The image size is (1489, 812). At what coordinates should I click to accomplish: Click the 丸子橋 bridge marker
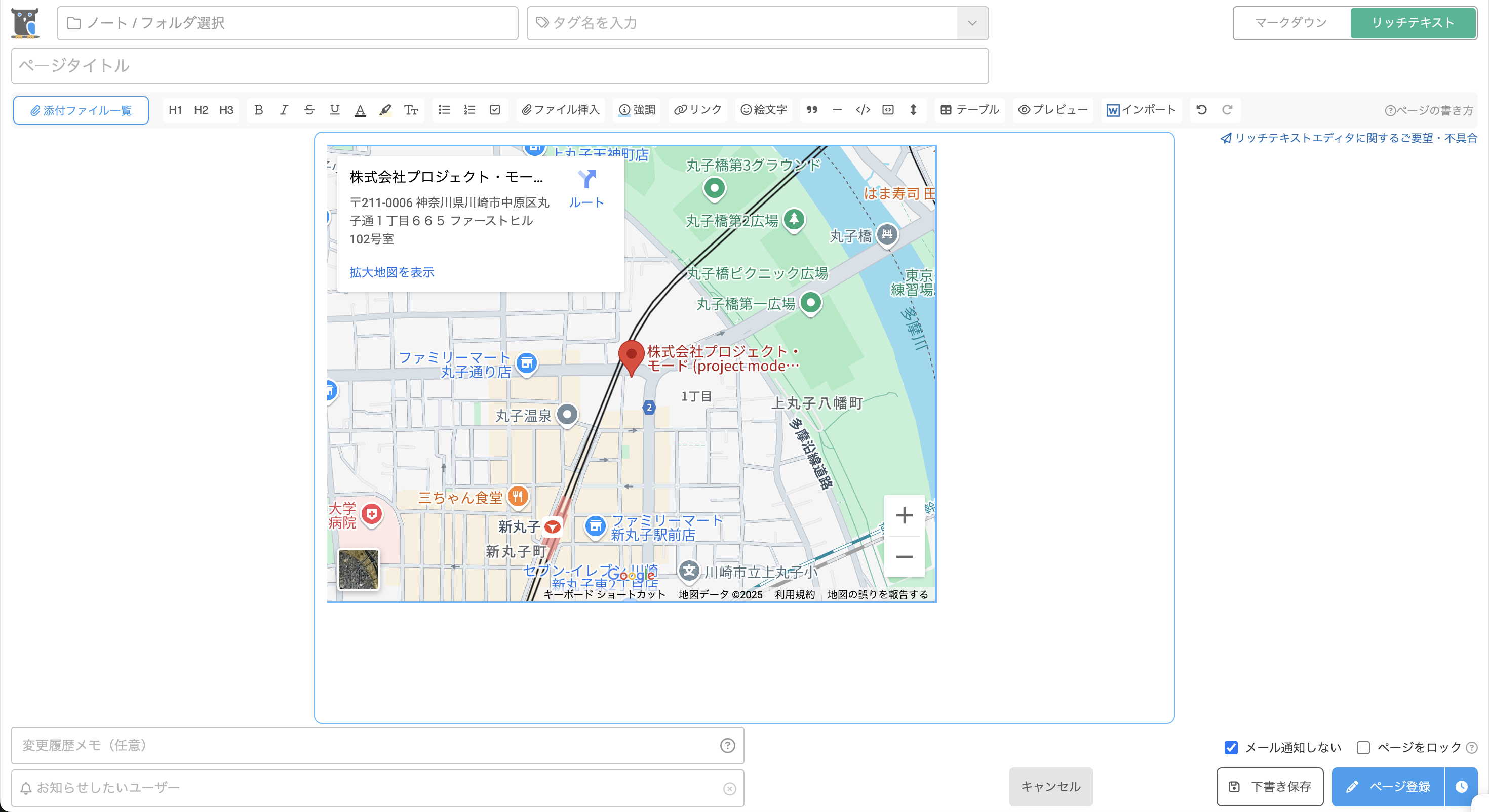point(887,235)
